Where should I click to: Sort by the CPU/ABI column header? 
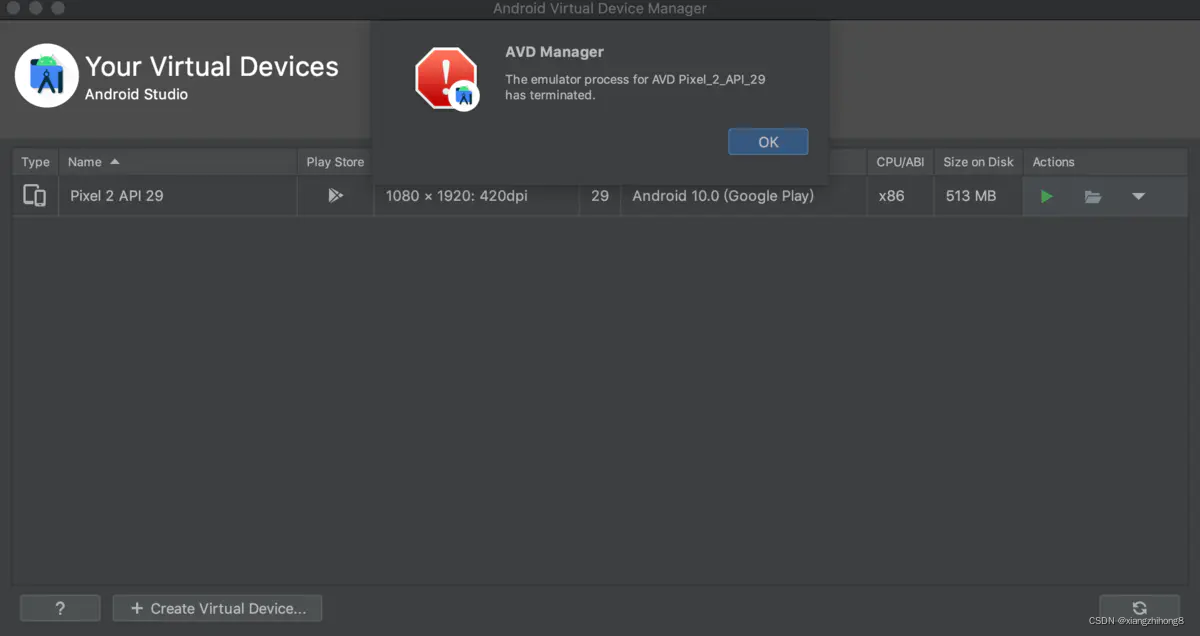(900, 162)
